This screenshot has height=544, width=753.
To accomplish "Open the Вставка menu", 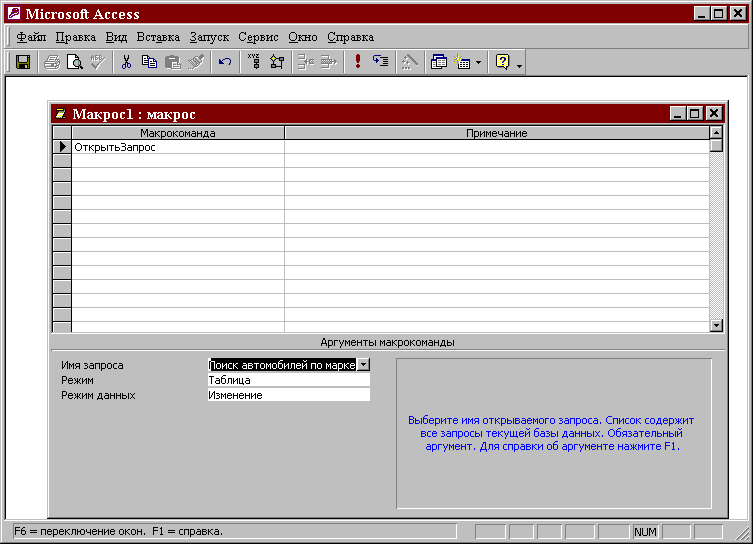I will click(x=158, y=37).
